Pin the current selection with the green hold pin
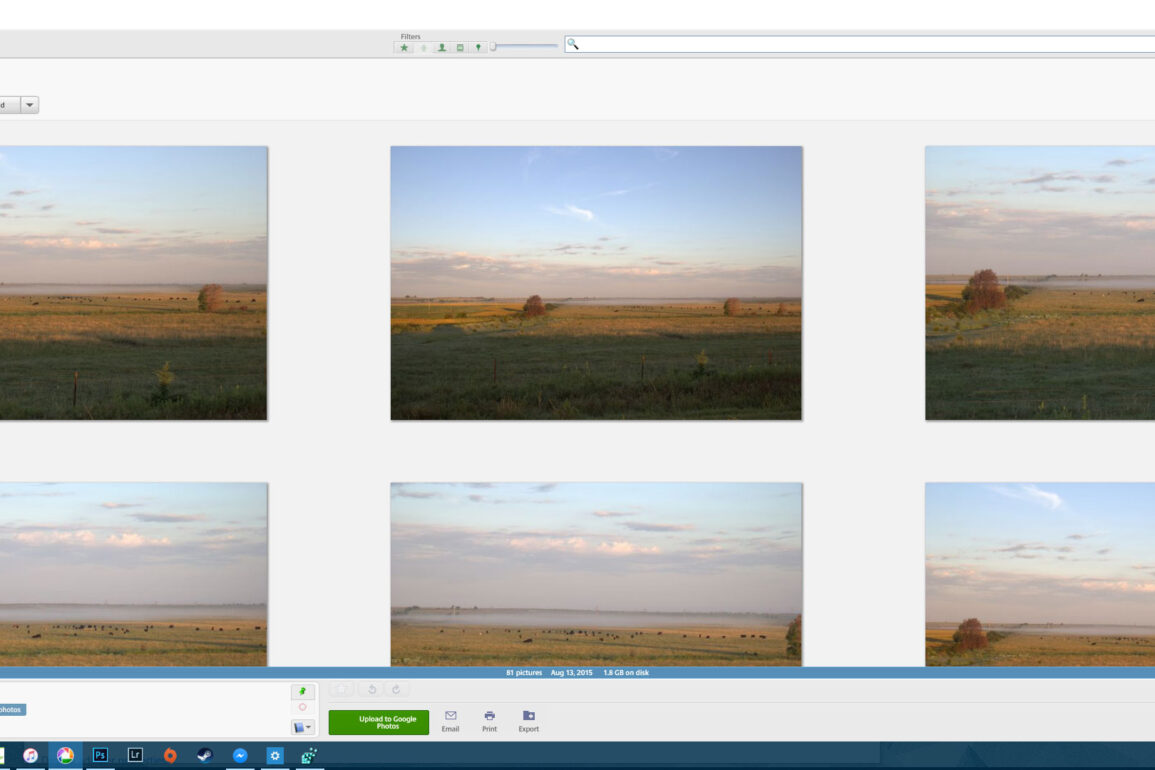The height and width of the screenshot is (770, 1155). coord(302,690)
